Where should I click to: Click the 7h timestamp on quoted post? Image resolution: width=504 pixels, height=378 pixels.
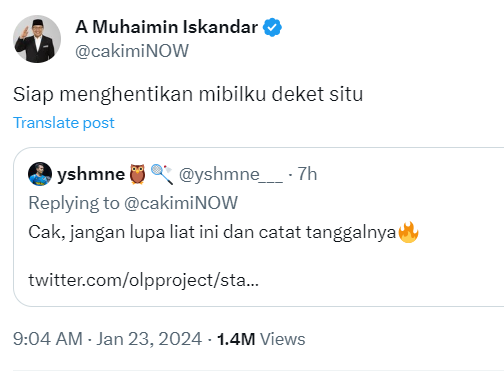coord(307,174)
